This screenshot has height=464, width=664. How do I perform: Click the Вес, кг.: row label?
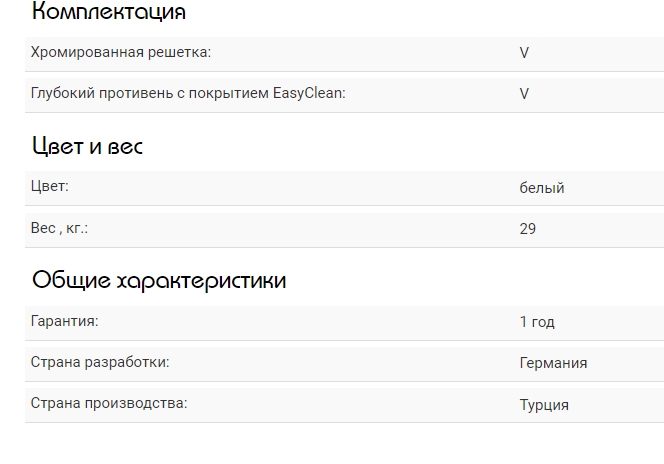[x=59, y=227]
